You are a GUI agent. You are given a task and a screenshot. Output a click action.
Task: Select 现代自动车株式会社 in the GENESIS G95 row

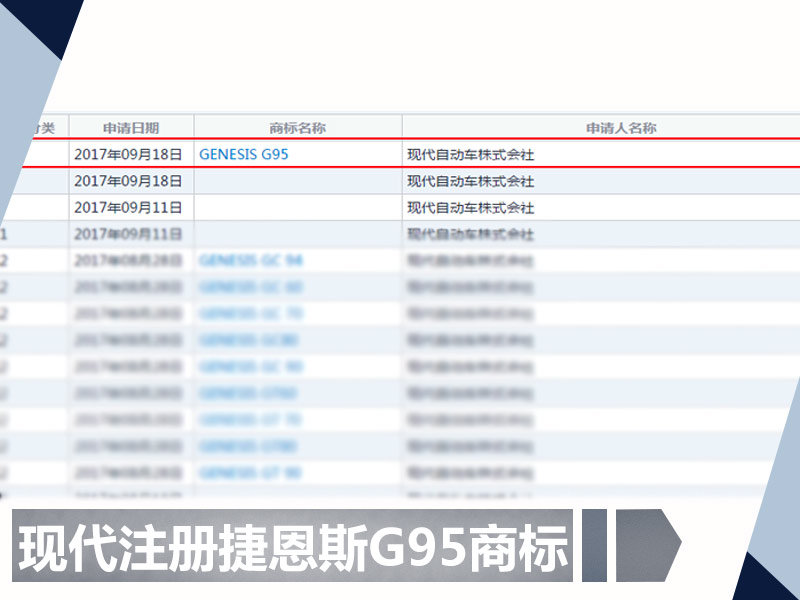point(470,155)
